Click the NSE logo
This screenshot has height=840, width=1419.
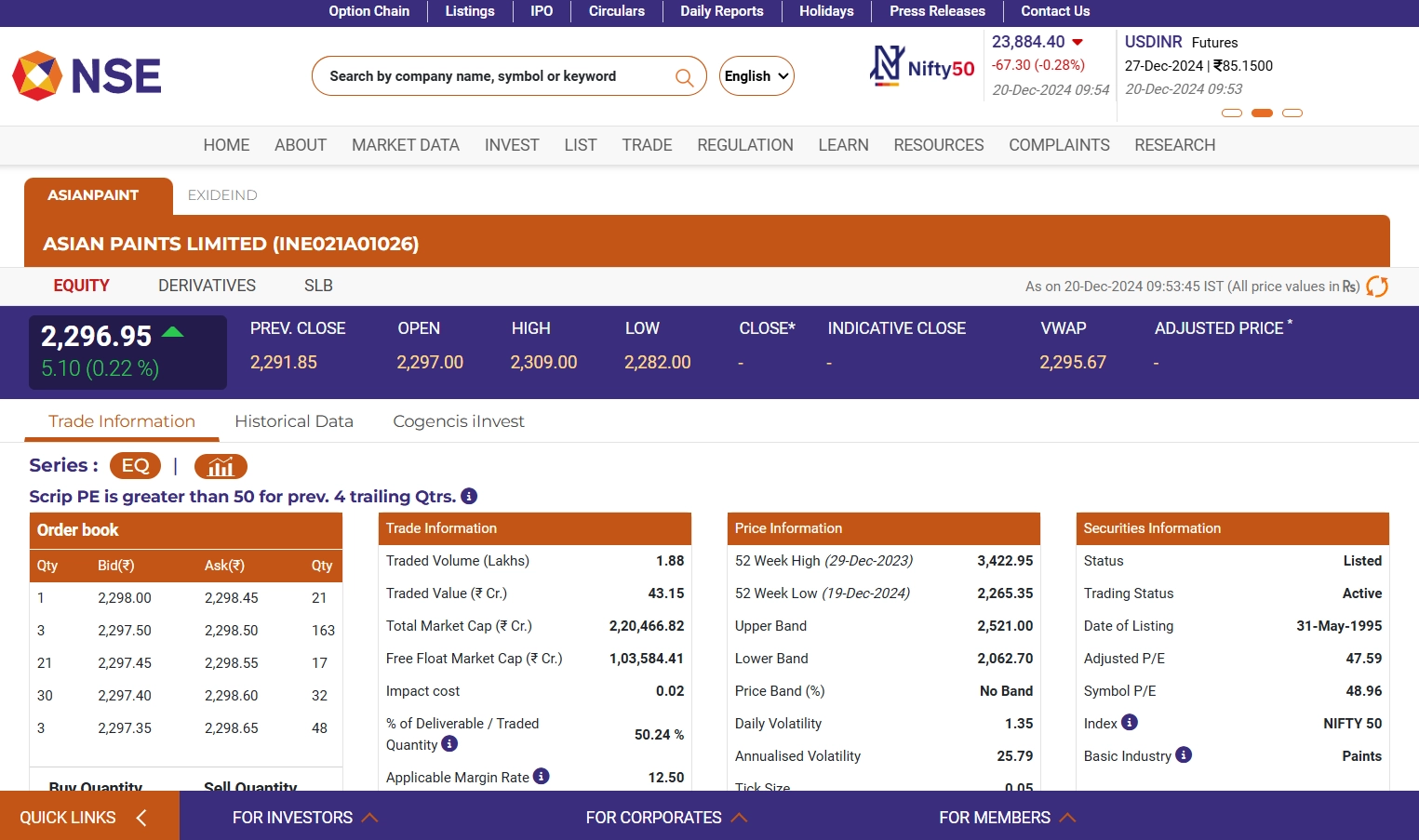point(87,75)
